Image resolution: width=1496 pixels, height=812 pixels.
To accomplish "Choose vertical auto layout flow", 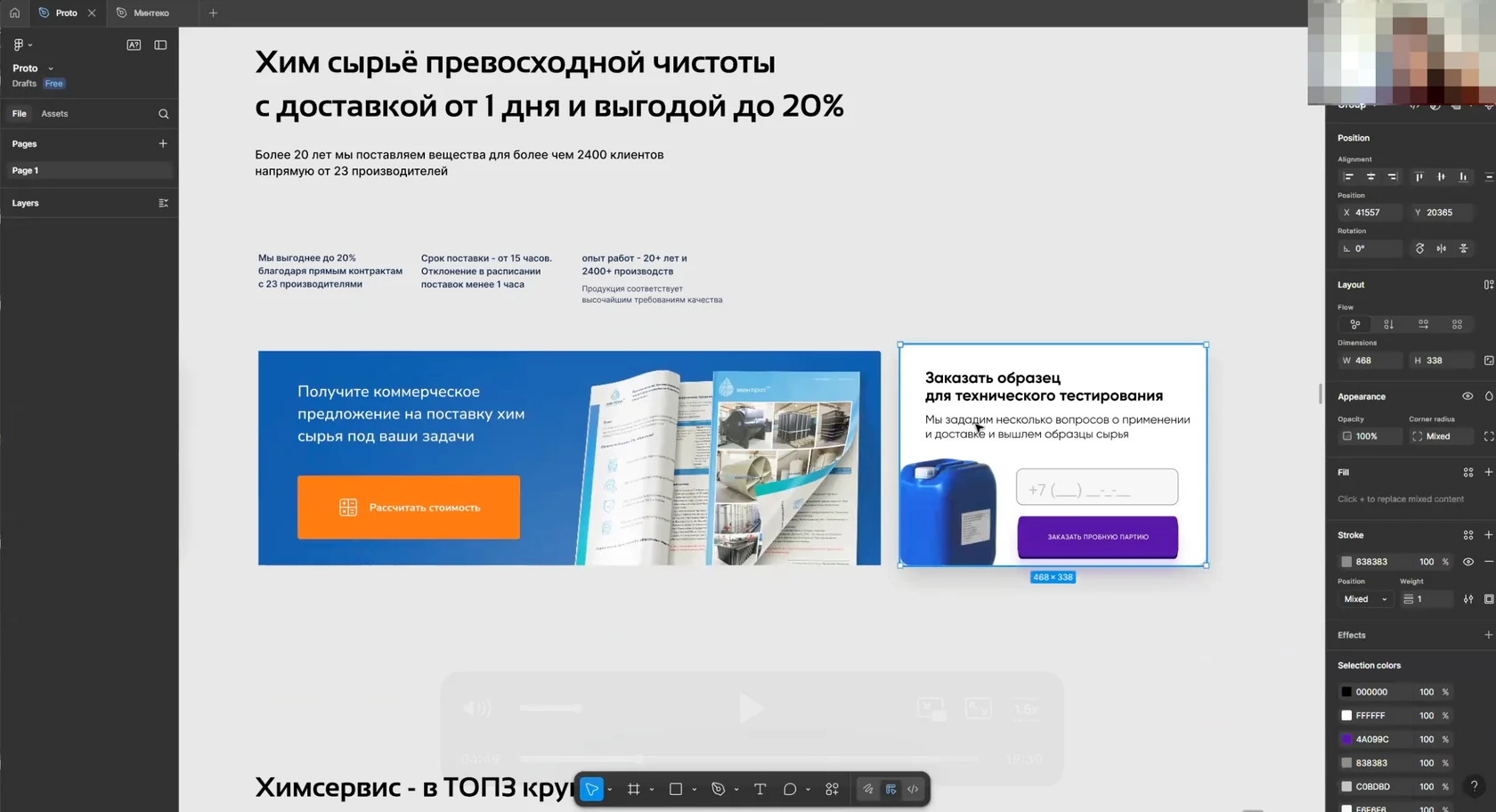I will (x=1388, y=324).
